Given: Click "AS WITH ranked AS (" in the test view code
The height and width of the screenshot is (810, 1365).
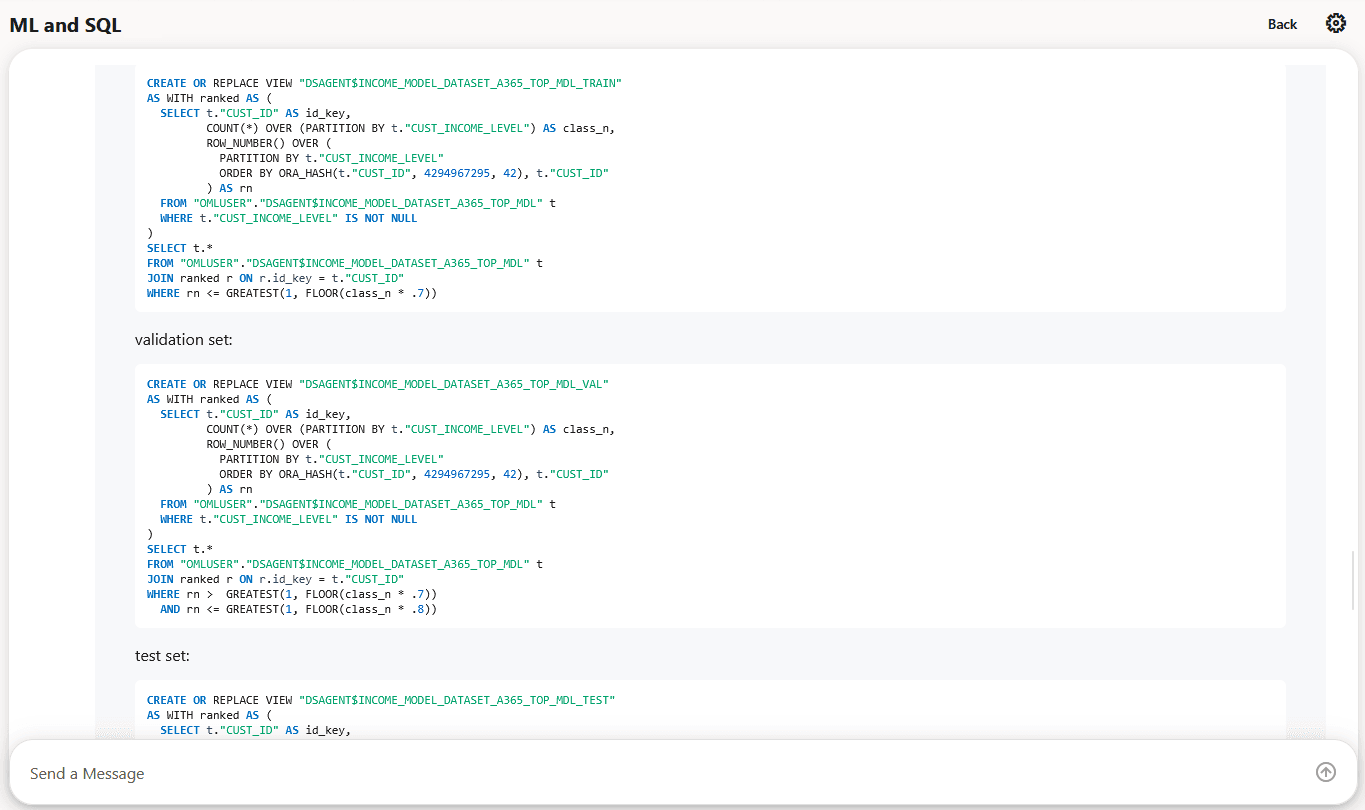Looking at the screenshot, I should pos(209,715).
